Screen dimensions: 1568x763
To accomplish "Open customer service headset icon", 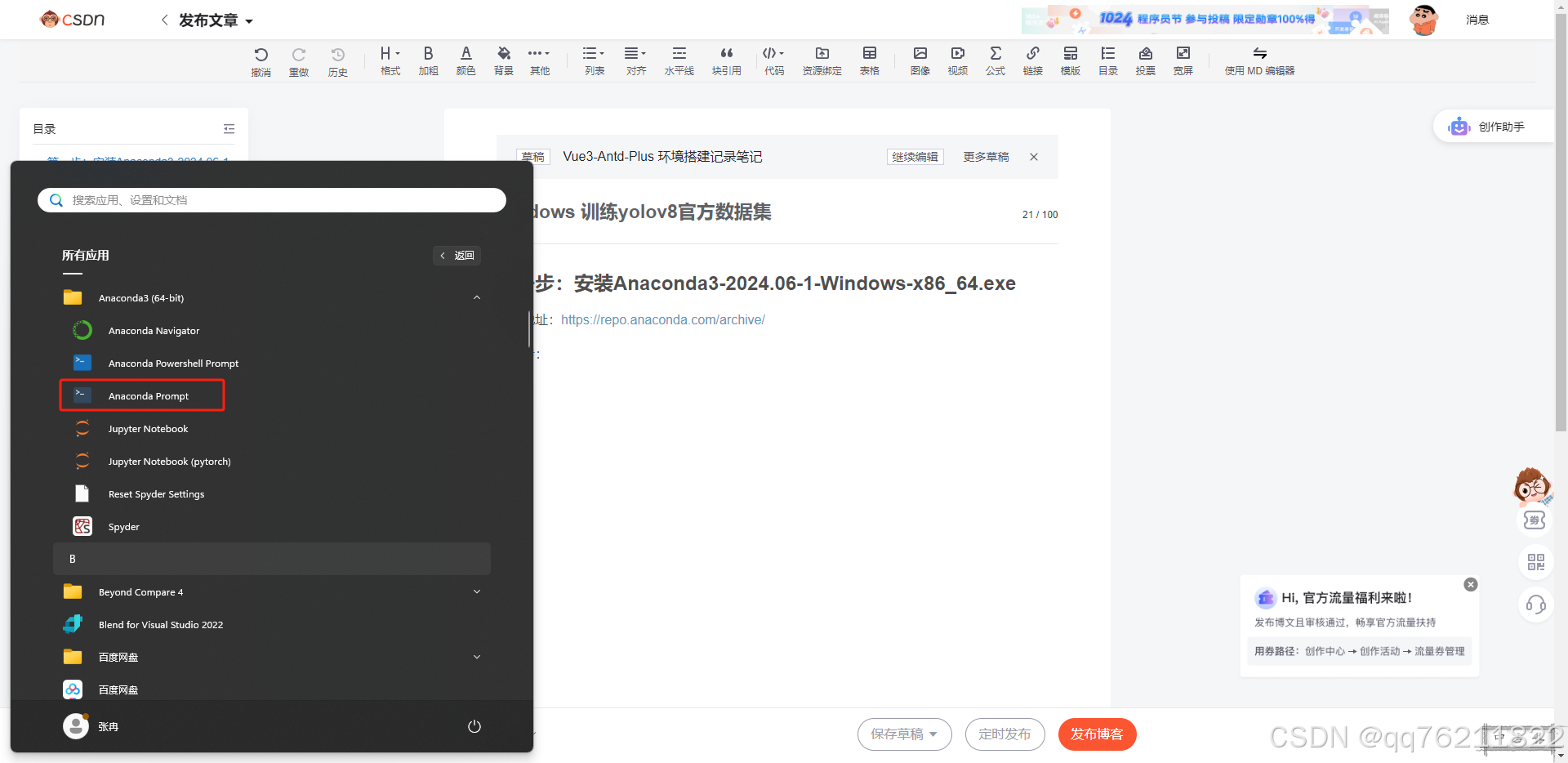I will [x=1536, y=605].
